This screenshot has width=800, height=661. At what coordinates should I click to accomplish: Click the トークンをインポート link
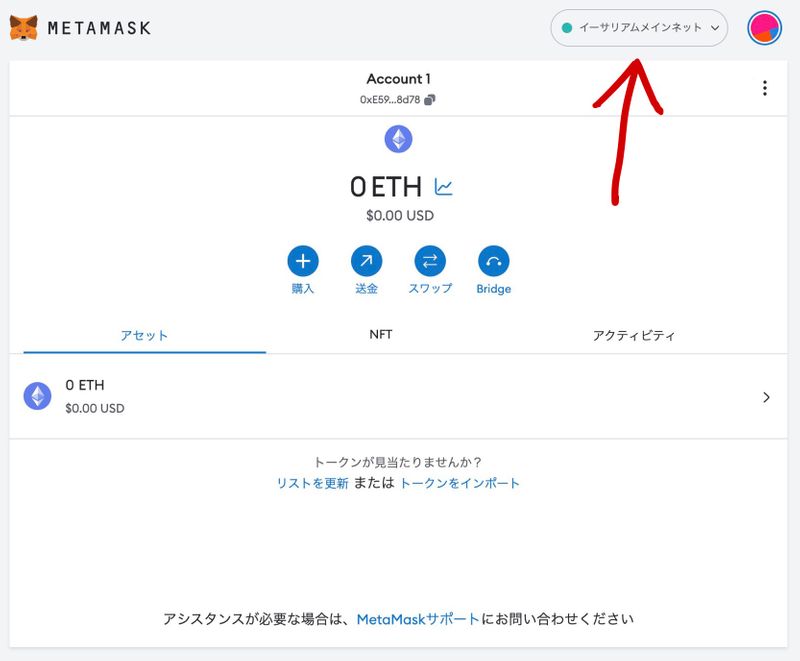click(459, 484)
